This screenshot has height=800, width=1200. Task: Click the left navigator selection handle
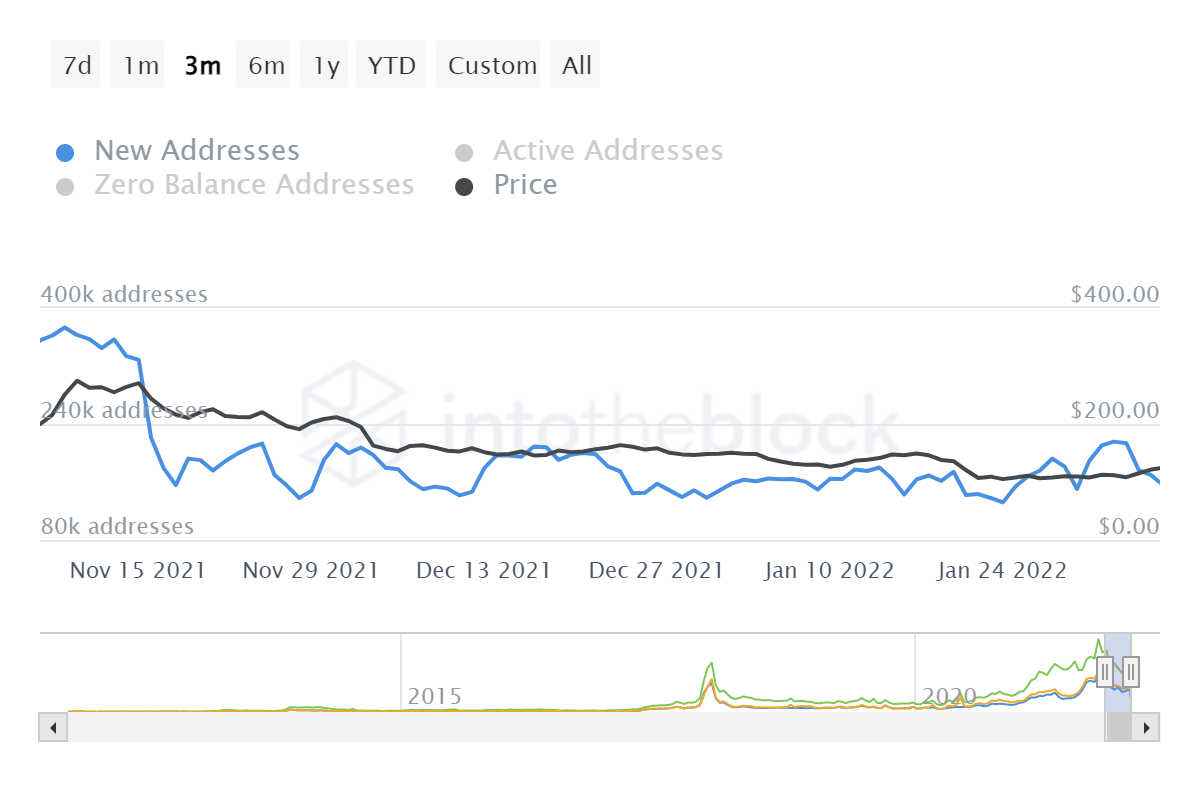coord(1106,672)
